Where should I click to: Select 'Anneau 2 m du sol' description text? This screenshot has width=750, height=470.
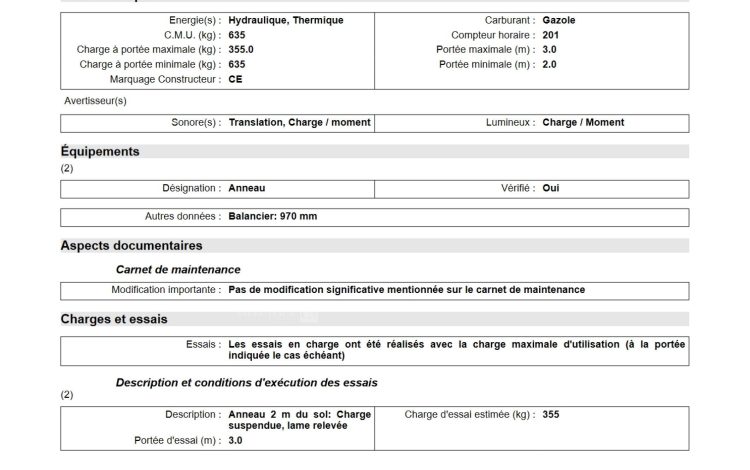(x=299, y=420)
